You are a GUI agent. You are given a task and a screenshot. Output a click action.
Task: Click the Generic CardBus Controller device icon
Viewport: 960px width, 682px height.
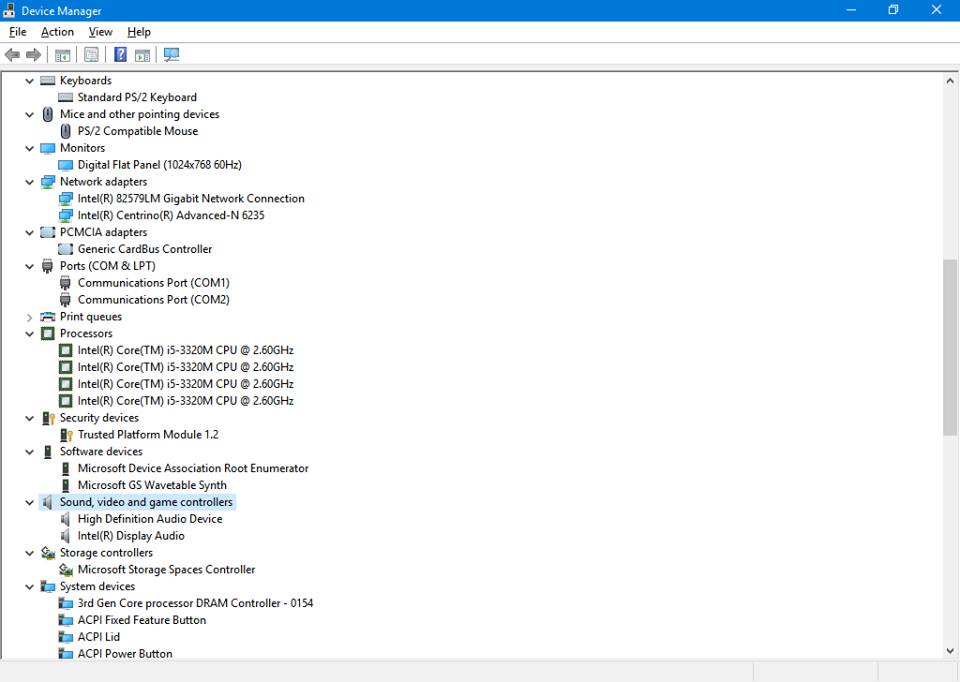66,249
